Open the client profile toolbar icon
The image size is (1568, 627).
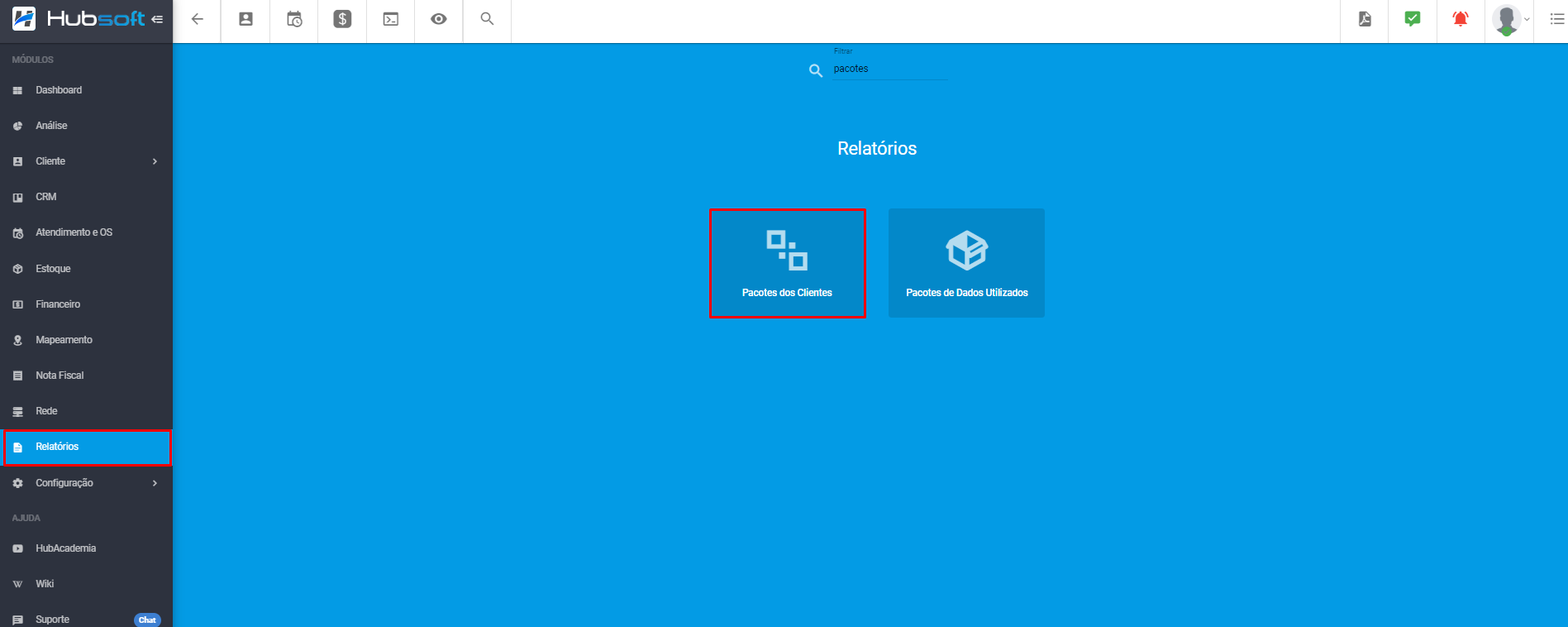(x=245, y=19)
